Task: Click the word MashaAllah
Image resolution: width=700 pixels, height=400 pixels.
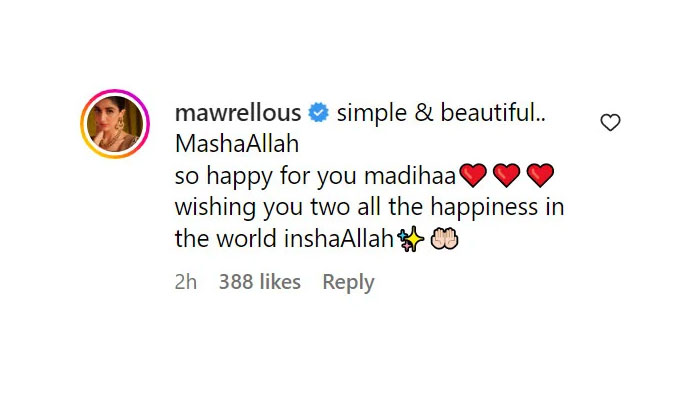Action: point(237,144)
